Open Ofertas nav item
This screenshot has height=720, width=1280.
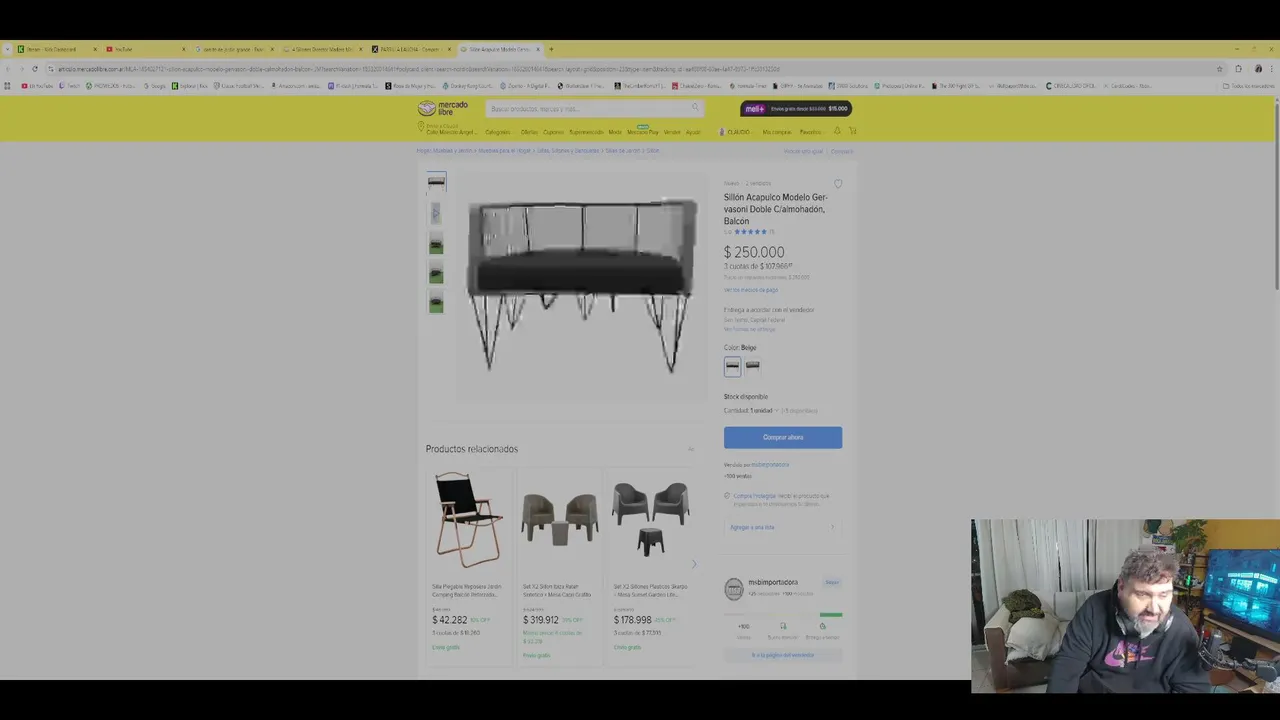pyautogui.click(x=529, y=132)
